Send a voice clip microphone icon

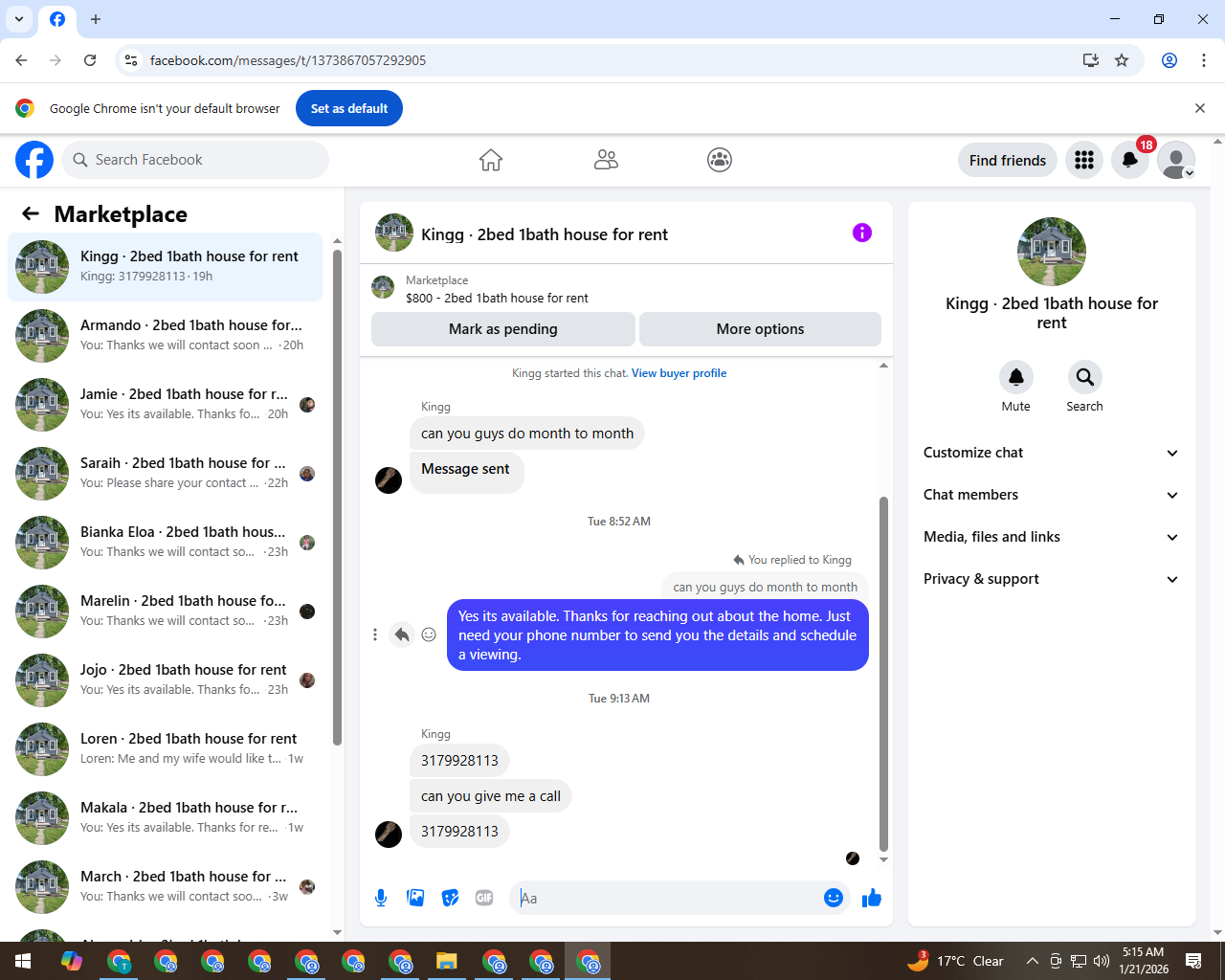coord(381,898)
